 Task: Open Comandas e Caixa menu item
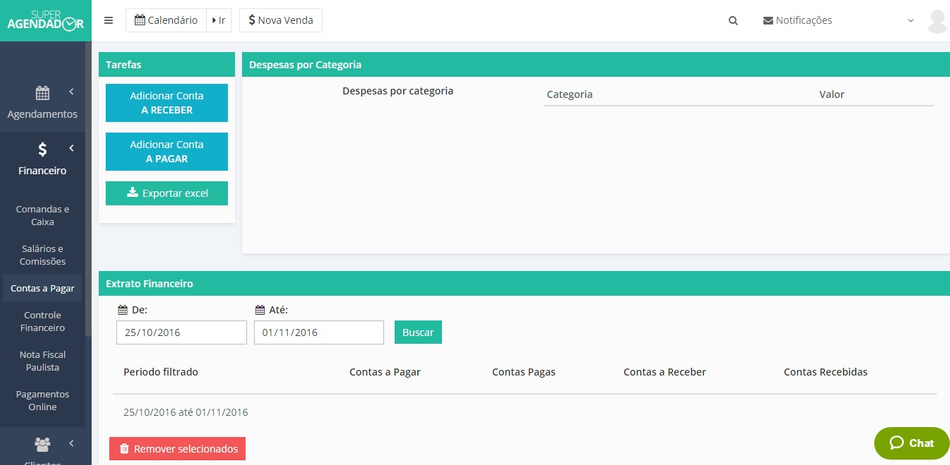(x=42, y=215)
